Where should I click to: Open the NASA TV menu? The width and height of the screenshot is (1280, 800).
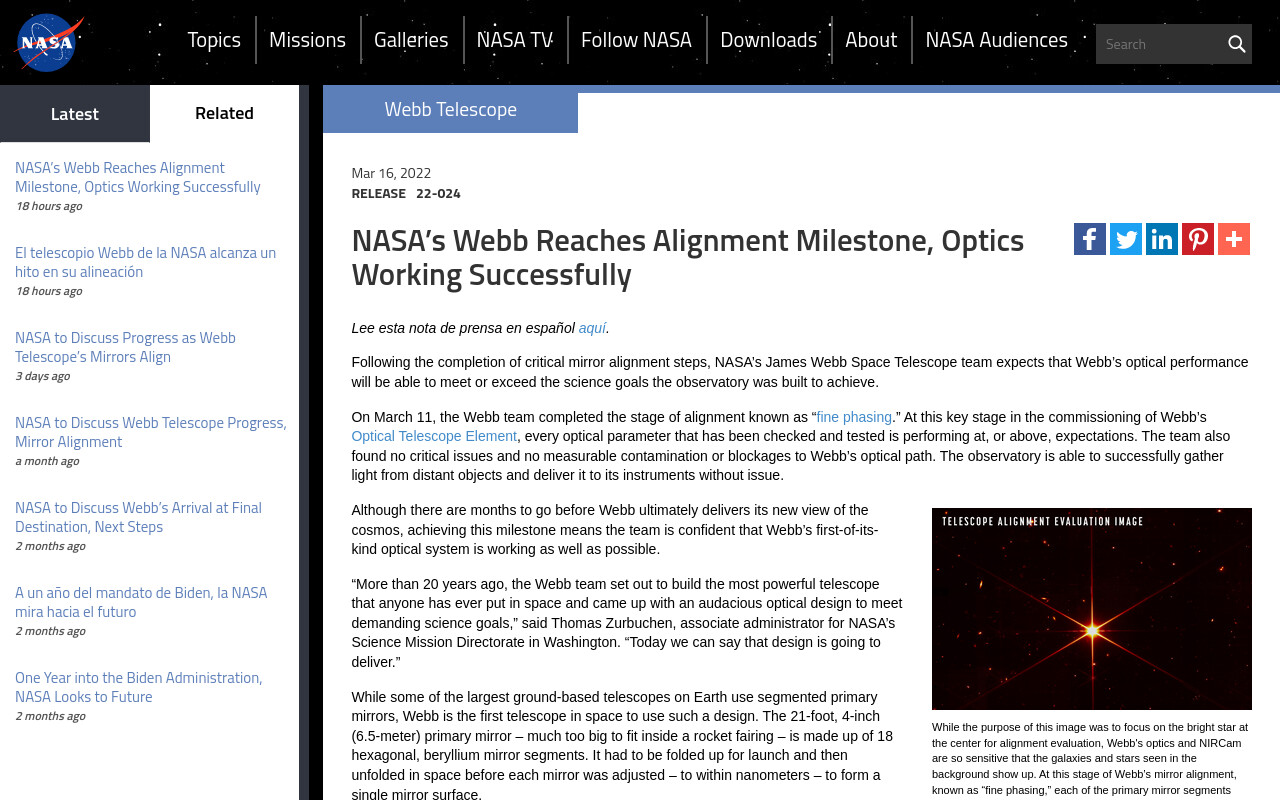515,40
